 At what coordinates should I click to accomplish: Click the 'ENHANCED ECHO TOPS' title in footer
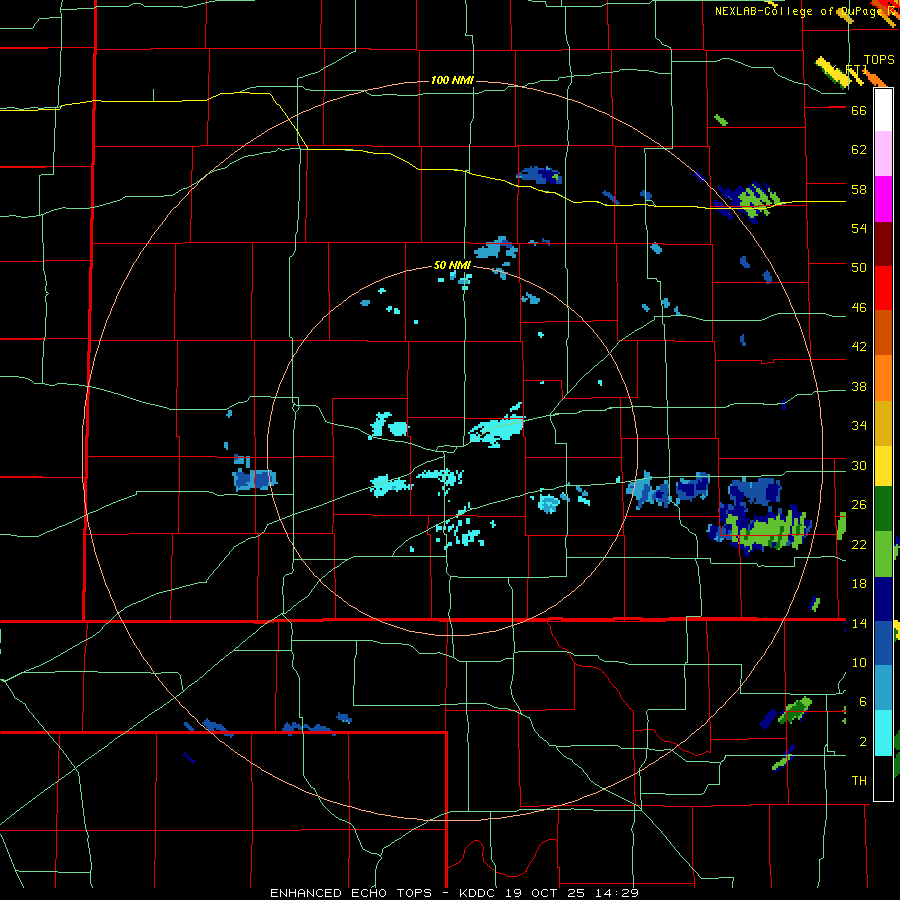(x=351, y=893)
